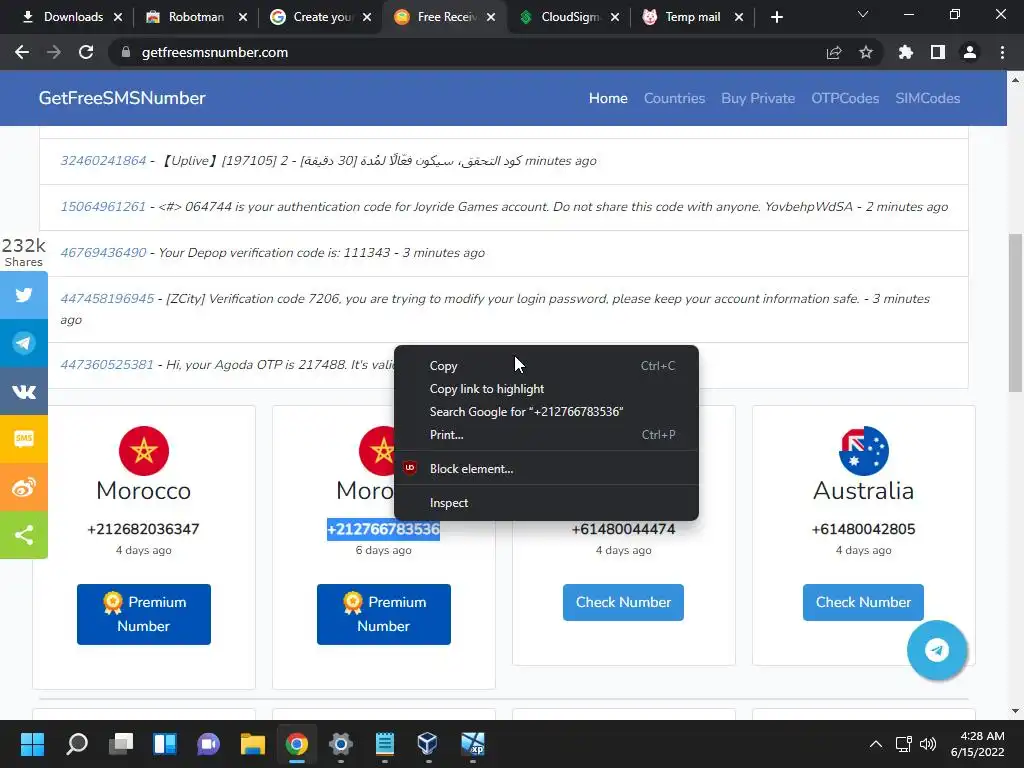Image resolution: width=1024 pixels, height=768 pixels.
Task: Open Countries in the site navigation
Action: 674,98
